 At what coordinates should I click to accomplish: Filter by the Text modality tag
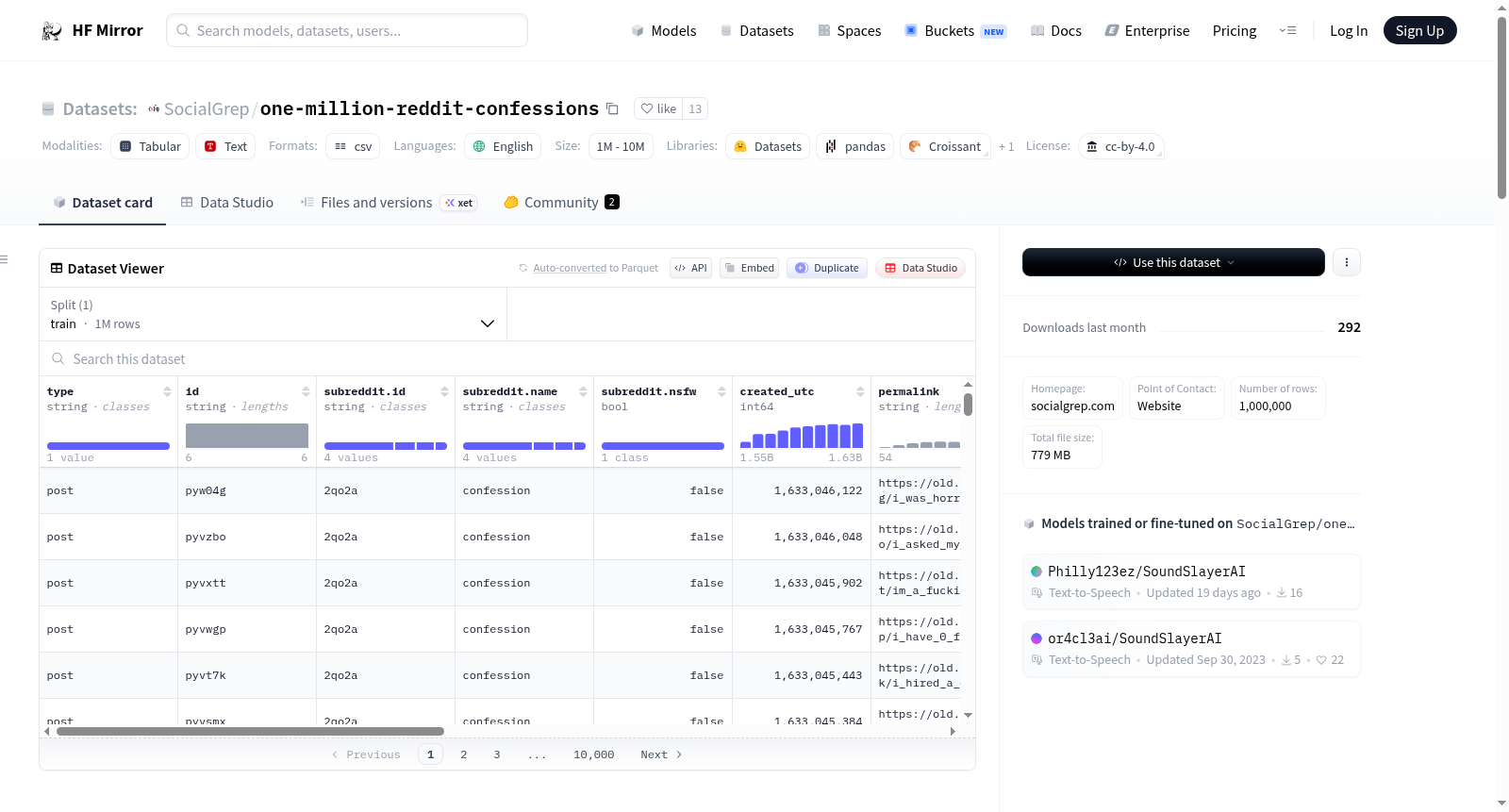(x=225, y=146)
